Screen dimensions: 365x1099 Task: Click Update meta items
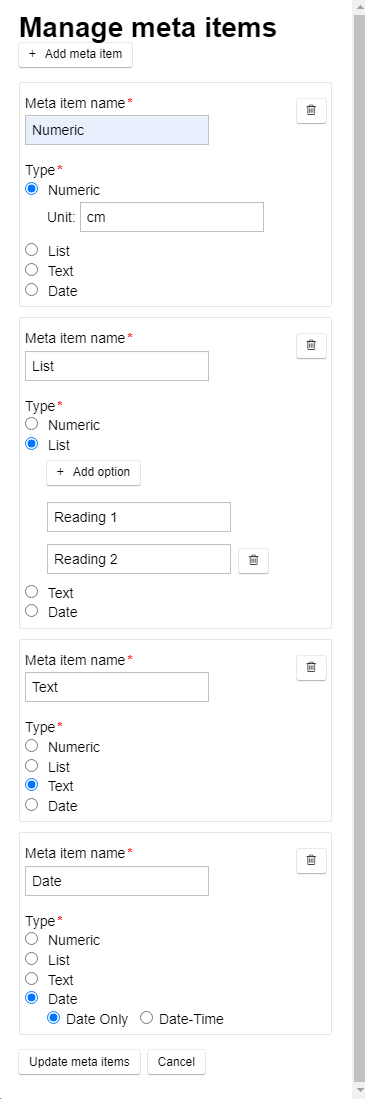[79, 1061]
